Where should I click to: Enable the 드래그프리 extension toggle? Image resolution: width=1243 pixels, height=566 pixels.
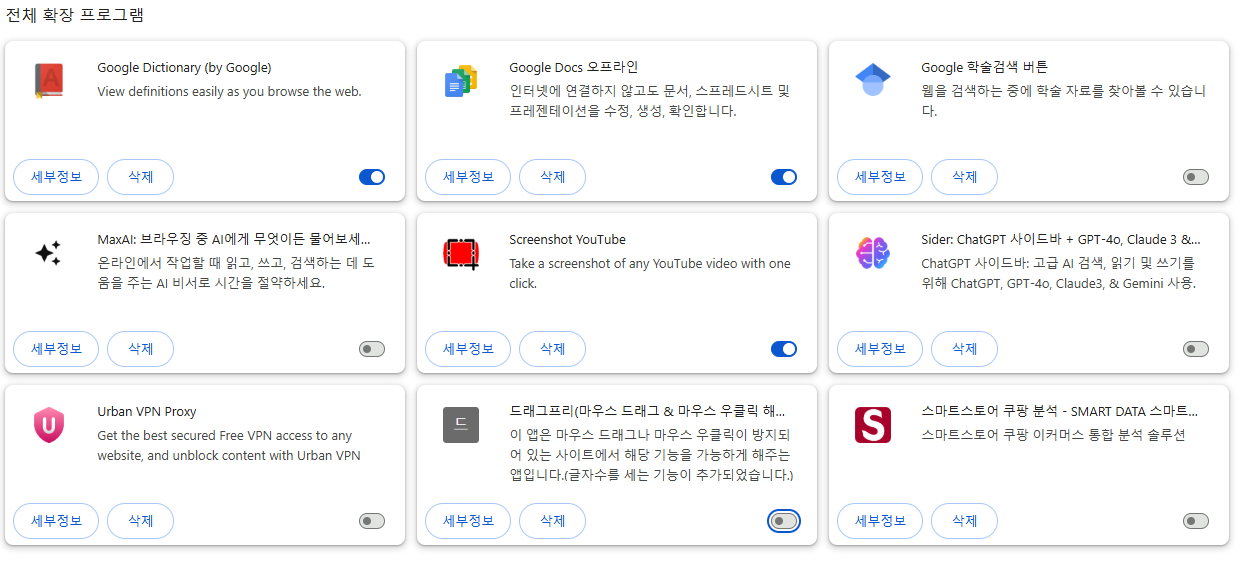[x=784, y=521]
